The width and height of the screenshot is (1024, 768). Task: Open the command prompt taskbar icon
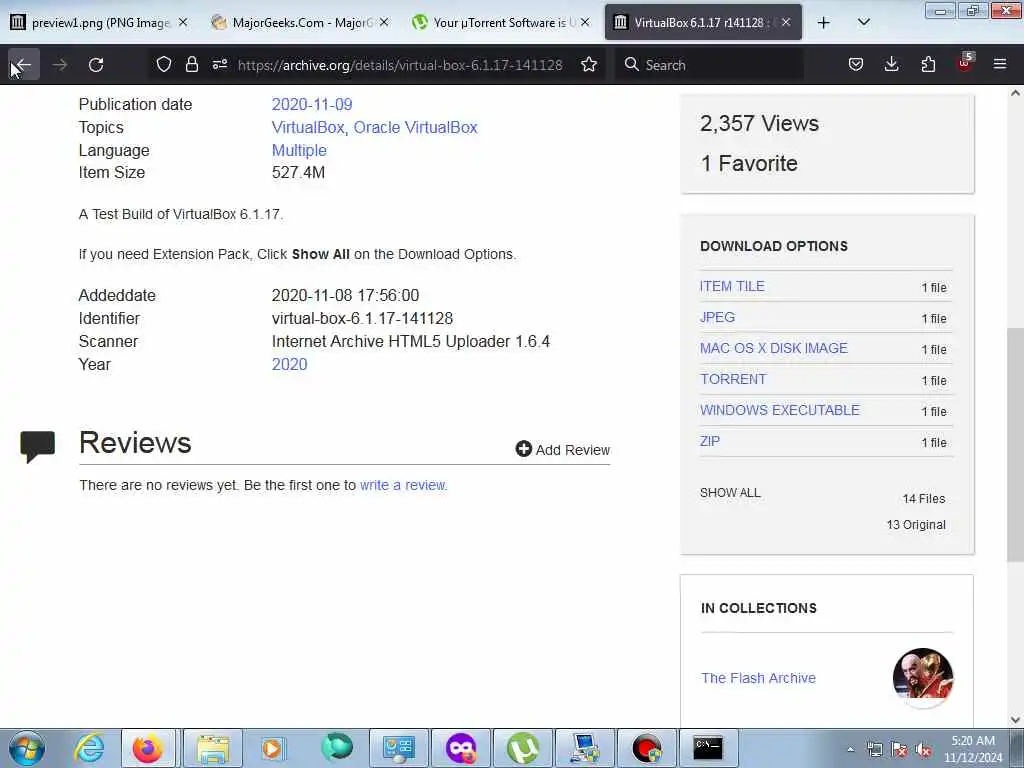coord(708,748)
